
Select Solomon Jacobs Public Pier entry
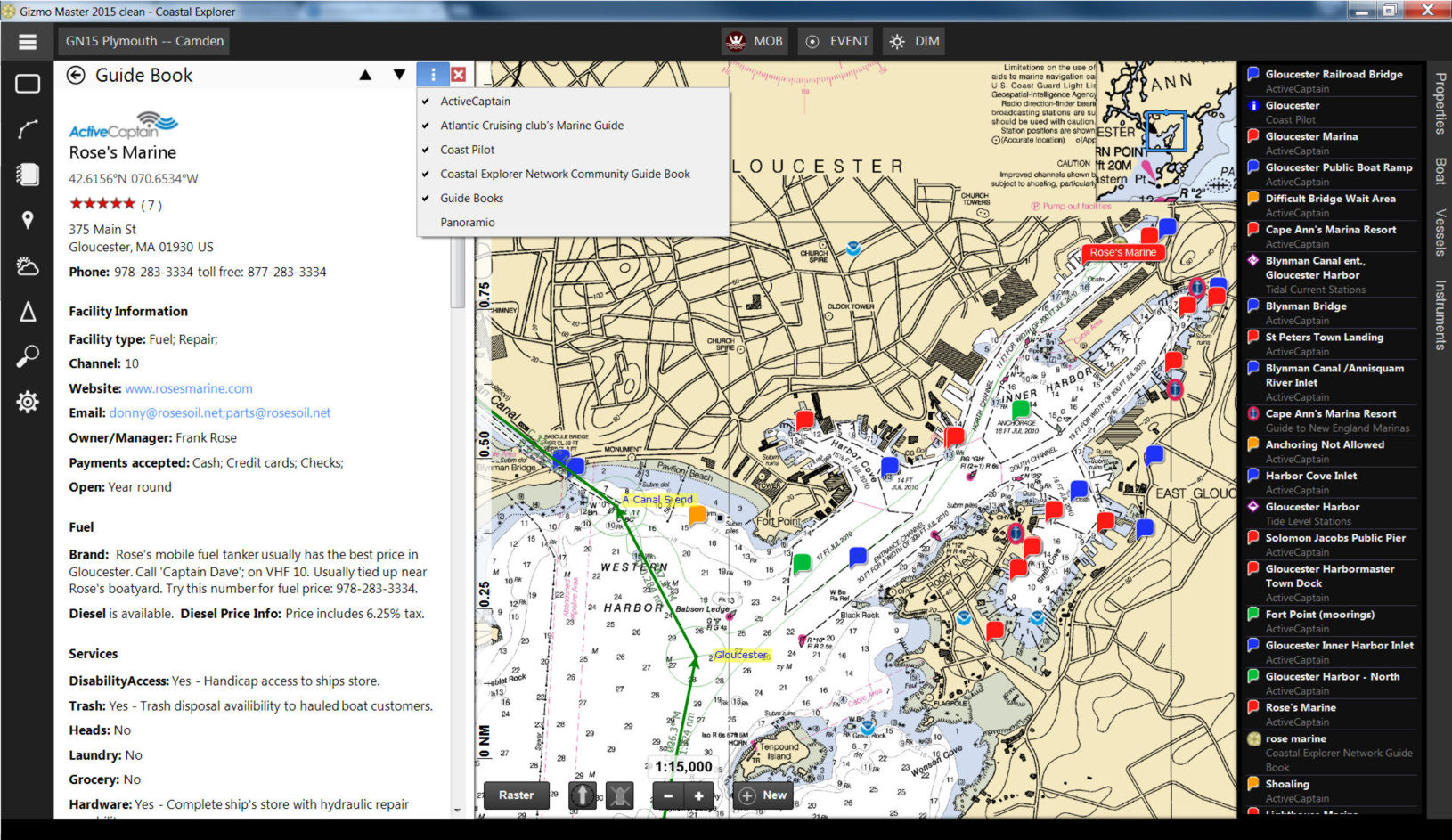[x=1332, y=545]
